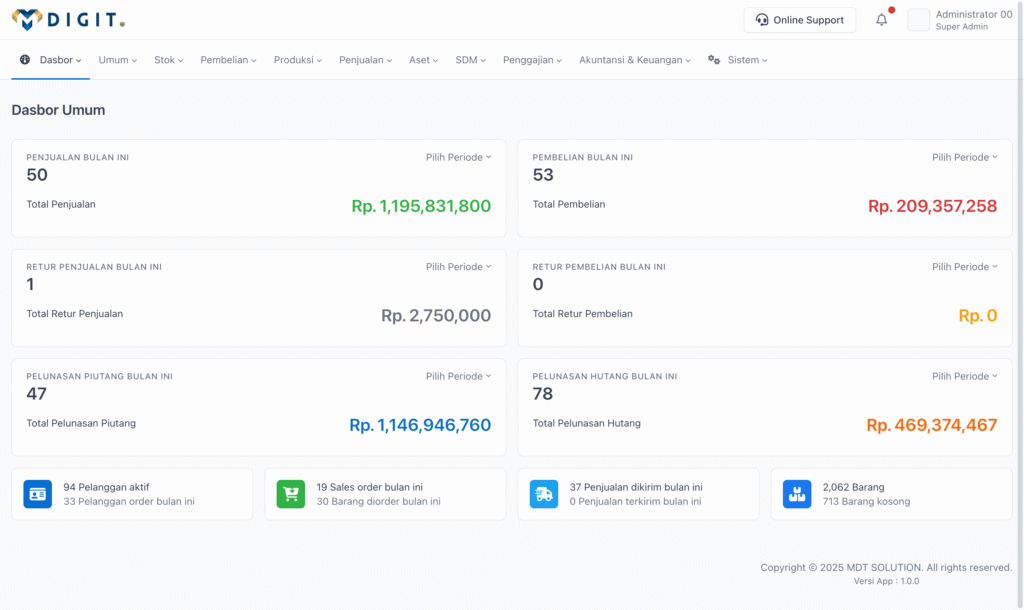
Task: Click the delivery truck icon
Action: click(544, 494)
